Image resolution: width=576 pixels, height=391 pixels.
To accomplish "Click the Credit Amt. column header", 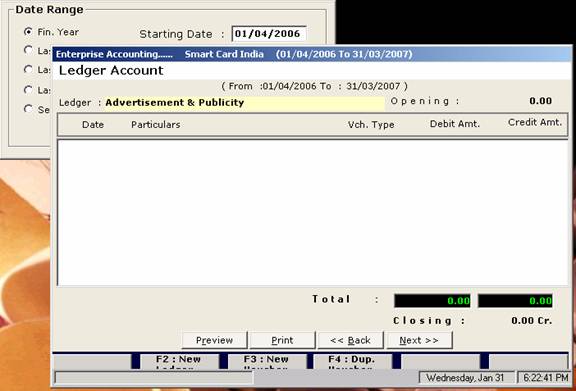I will (535, 122).
